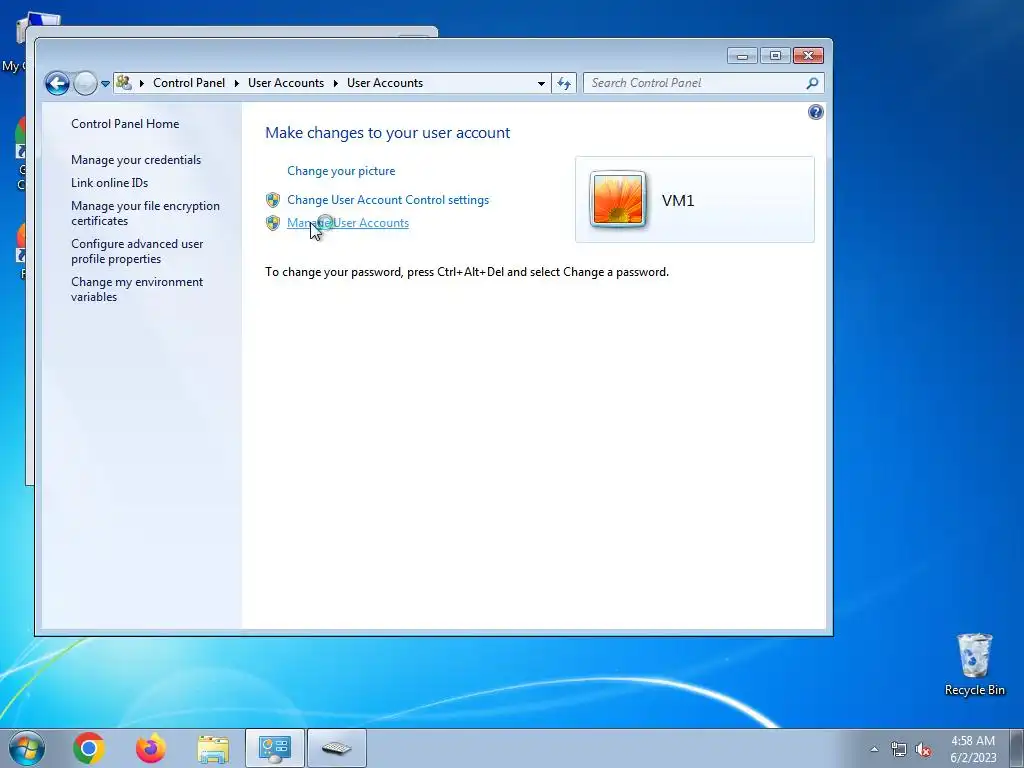The image size is (1024, 768).
Task: Click the Show desktop strip
Action: (1017, 748)
